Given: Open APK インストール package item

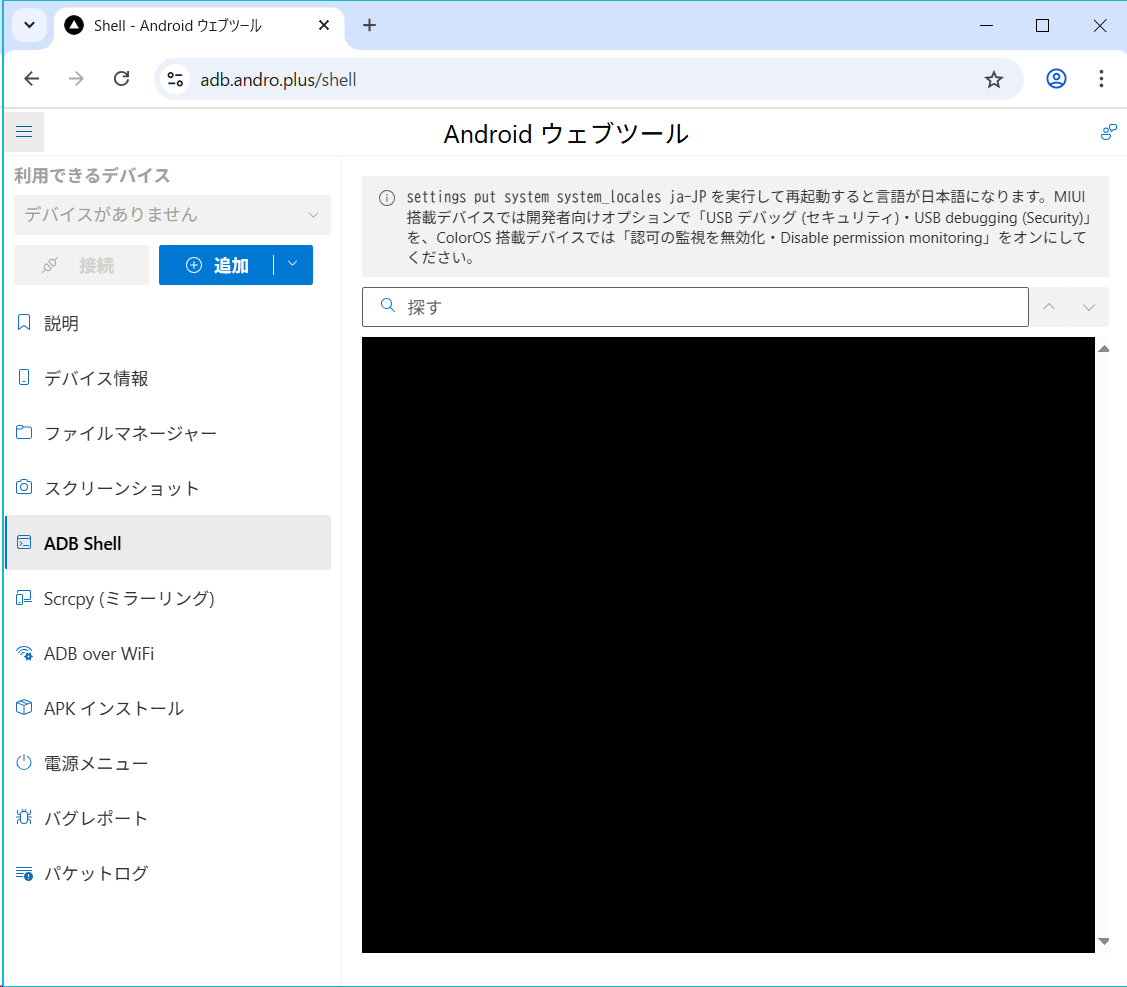Looking at the screenshot, I should click(113, 708).
